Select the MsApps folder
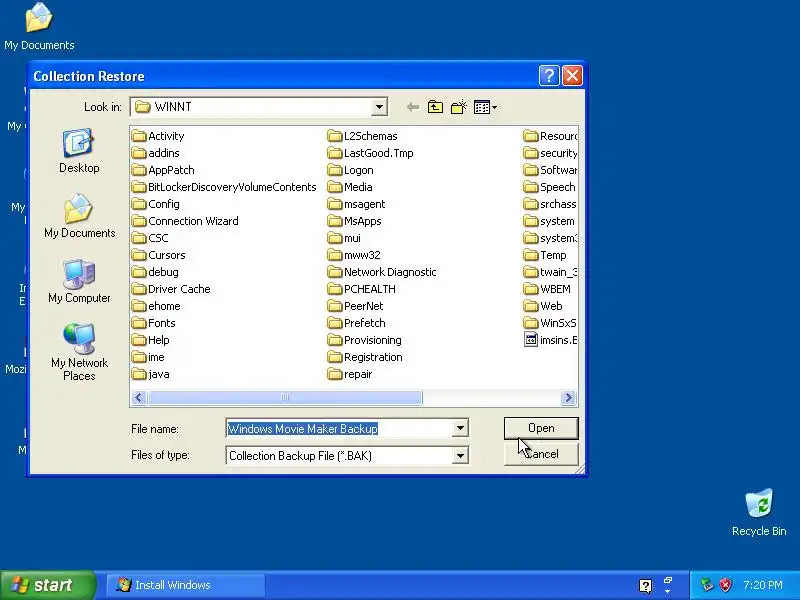The image size is (800, 600). click(355, 221)
